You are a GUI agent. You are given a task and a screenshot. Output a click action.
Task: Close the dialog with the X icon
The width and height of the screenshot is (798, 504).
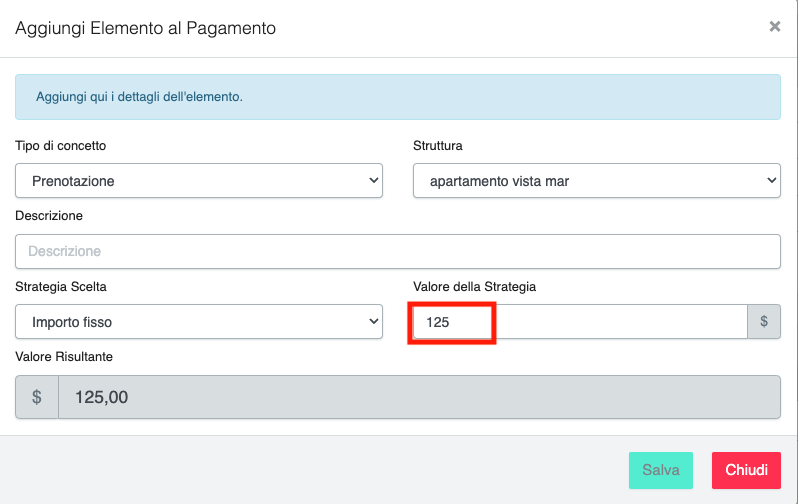(x=774, y=27)
